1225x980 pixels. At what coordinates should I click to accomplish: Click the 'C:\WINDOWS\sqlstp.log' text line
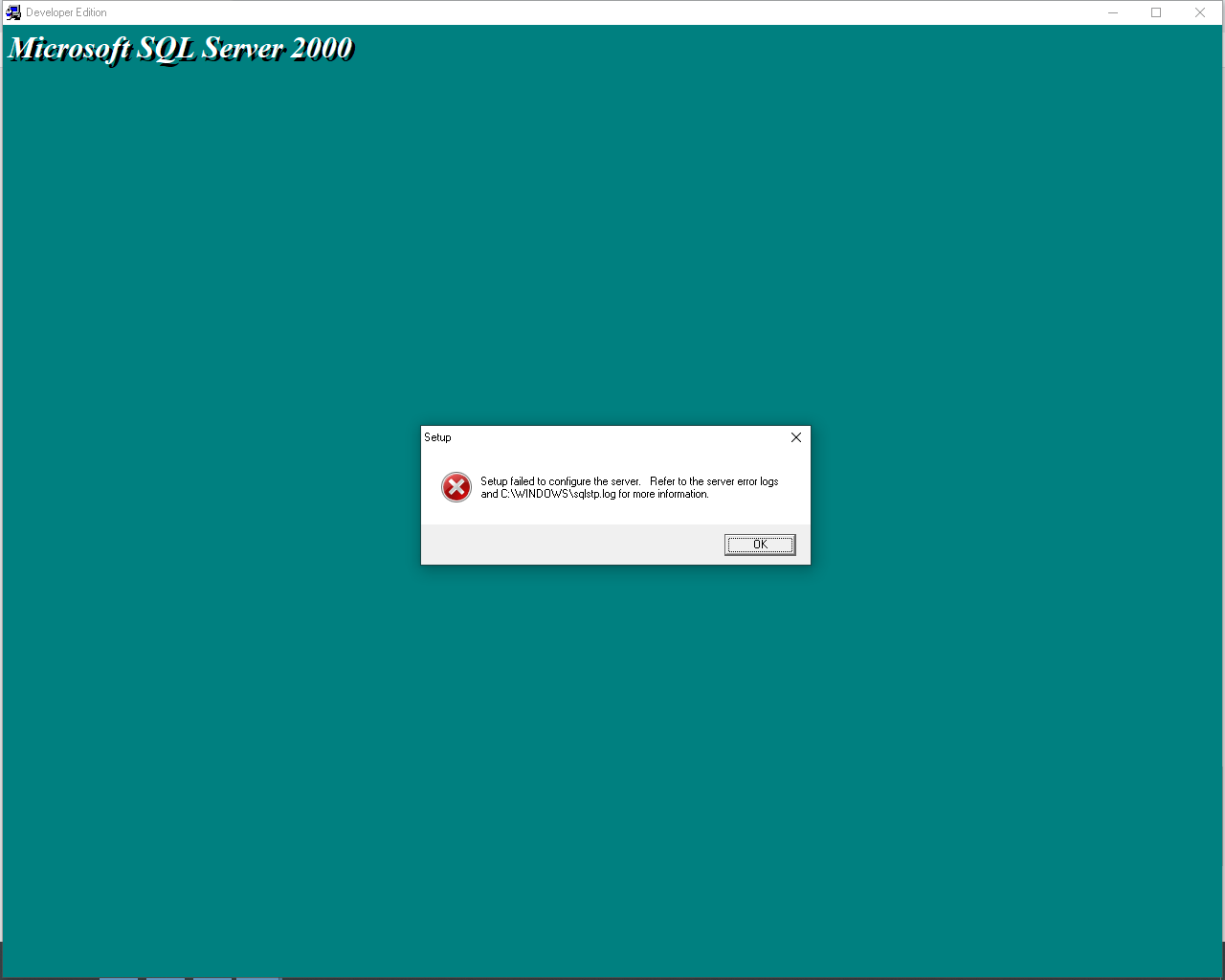tap(594, 494)
